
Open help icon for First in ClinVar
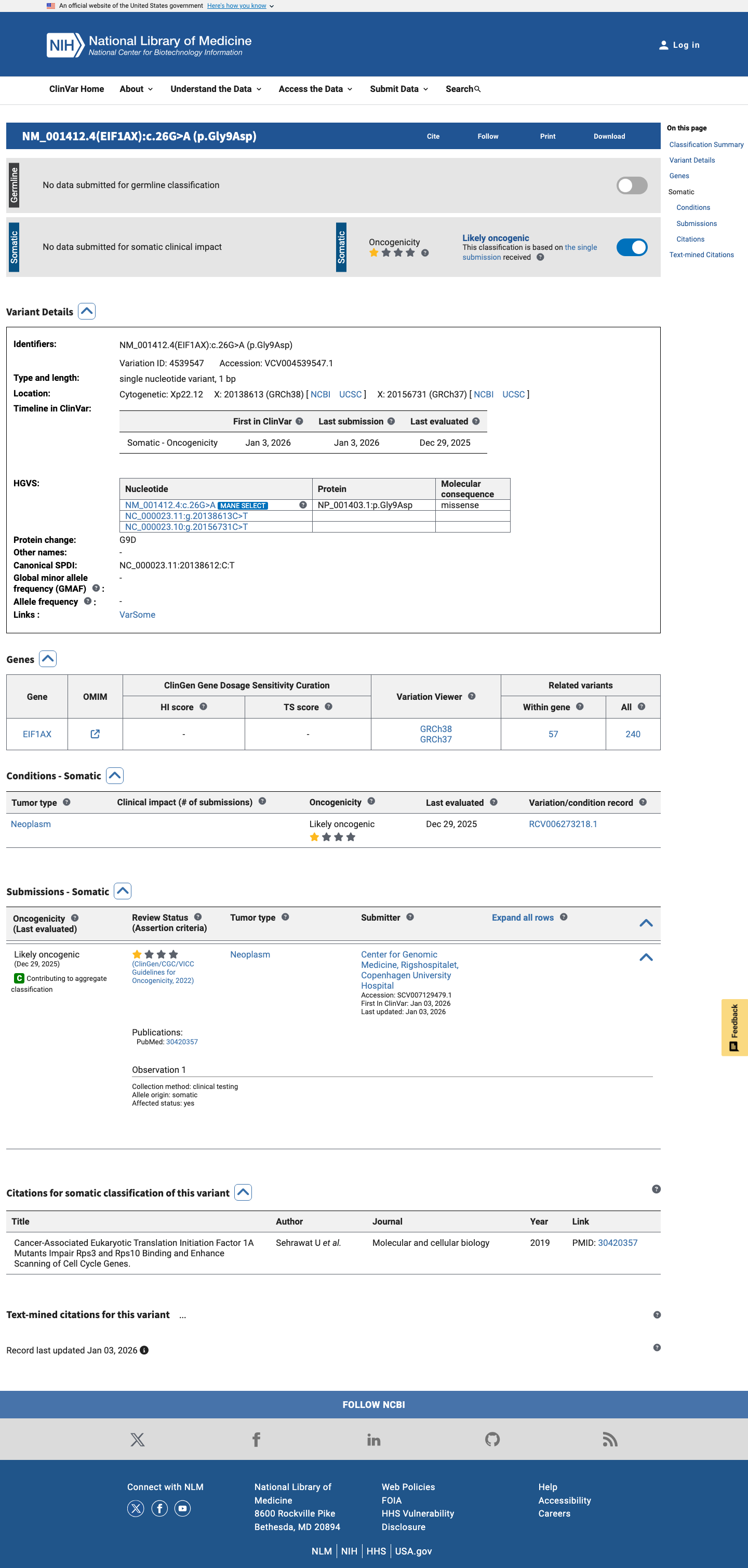click(299, 421)
